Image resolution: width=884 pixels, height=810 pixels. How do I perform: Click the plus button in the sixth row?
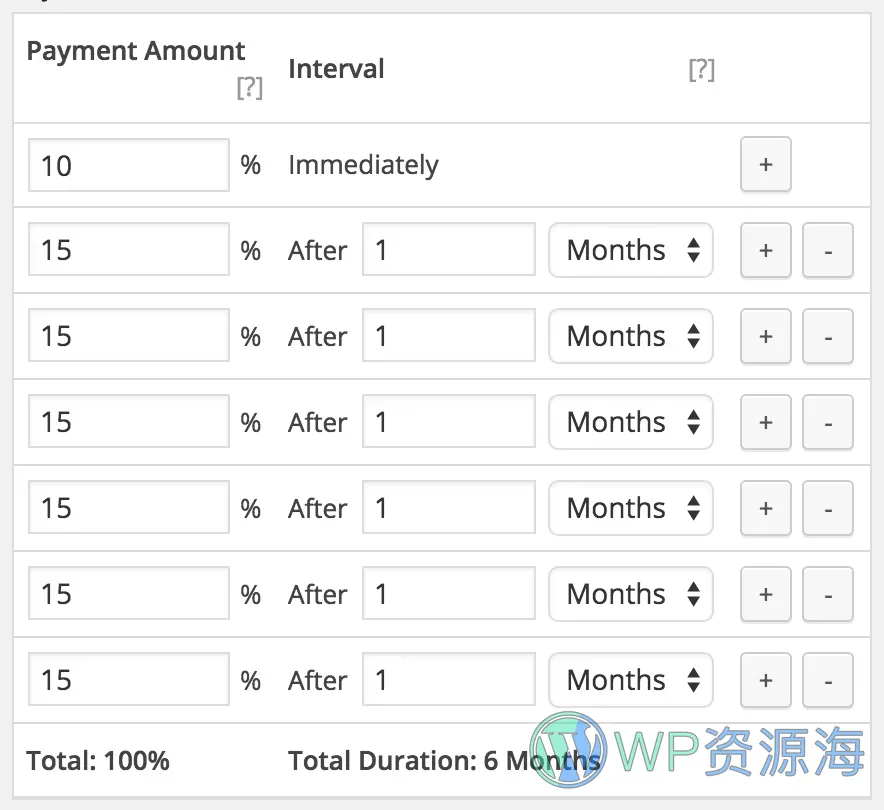coord(766,594)
